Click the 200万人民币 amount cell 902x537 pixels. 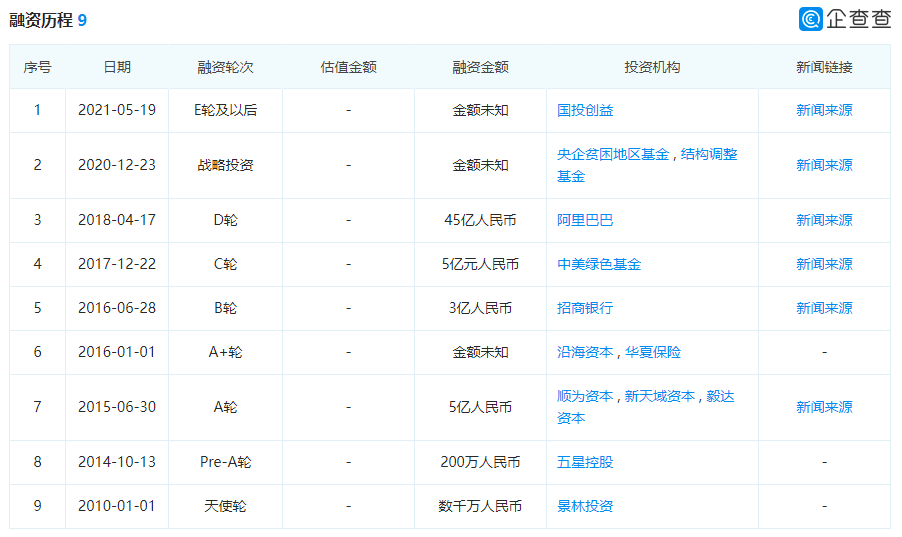[480, 462]
